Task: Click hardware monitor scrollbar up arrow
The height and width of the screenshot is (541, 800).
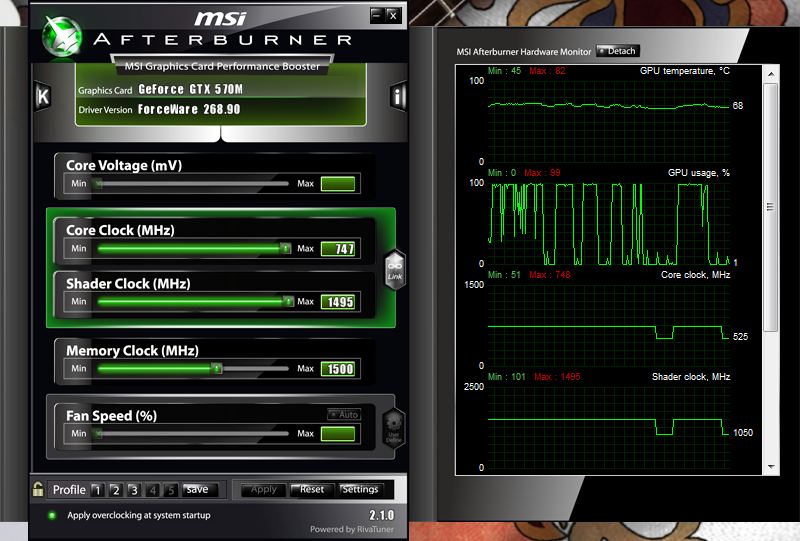Action: [771, 75]
